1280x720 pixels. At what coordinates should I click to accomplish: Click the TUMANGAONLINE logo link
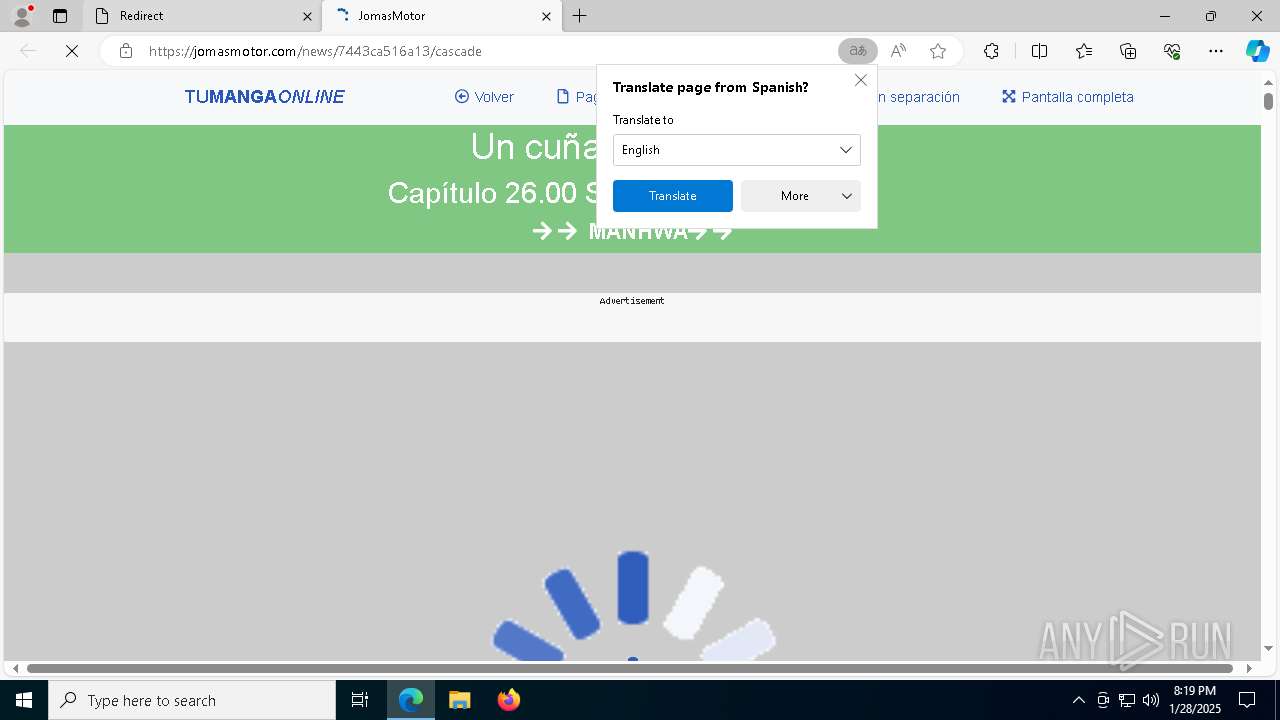(x=264, y=97)
